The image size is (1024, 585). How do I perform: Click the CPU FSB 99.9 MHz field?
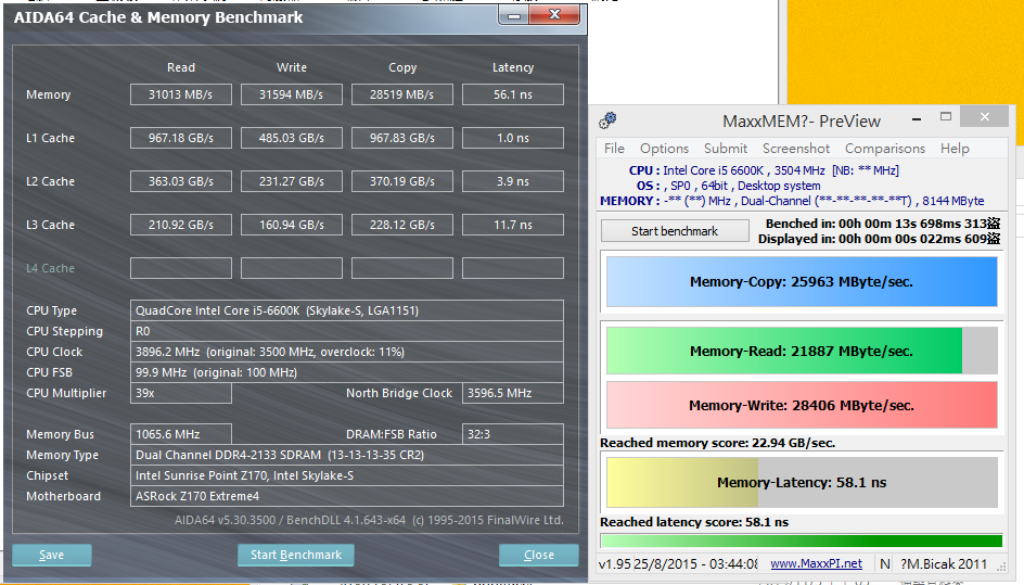tap(347, 372)
